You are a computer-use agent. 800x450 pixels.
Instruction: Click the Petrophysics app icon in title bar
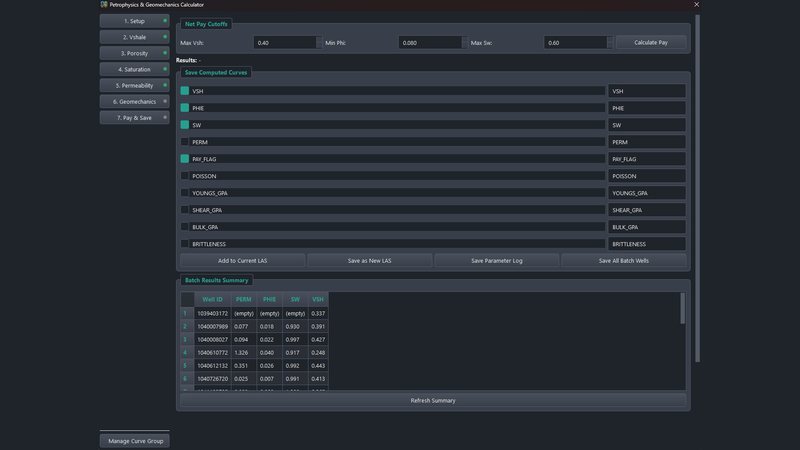point(104,5)
